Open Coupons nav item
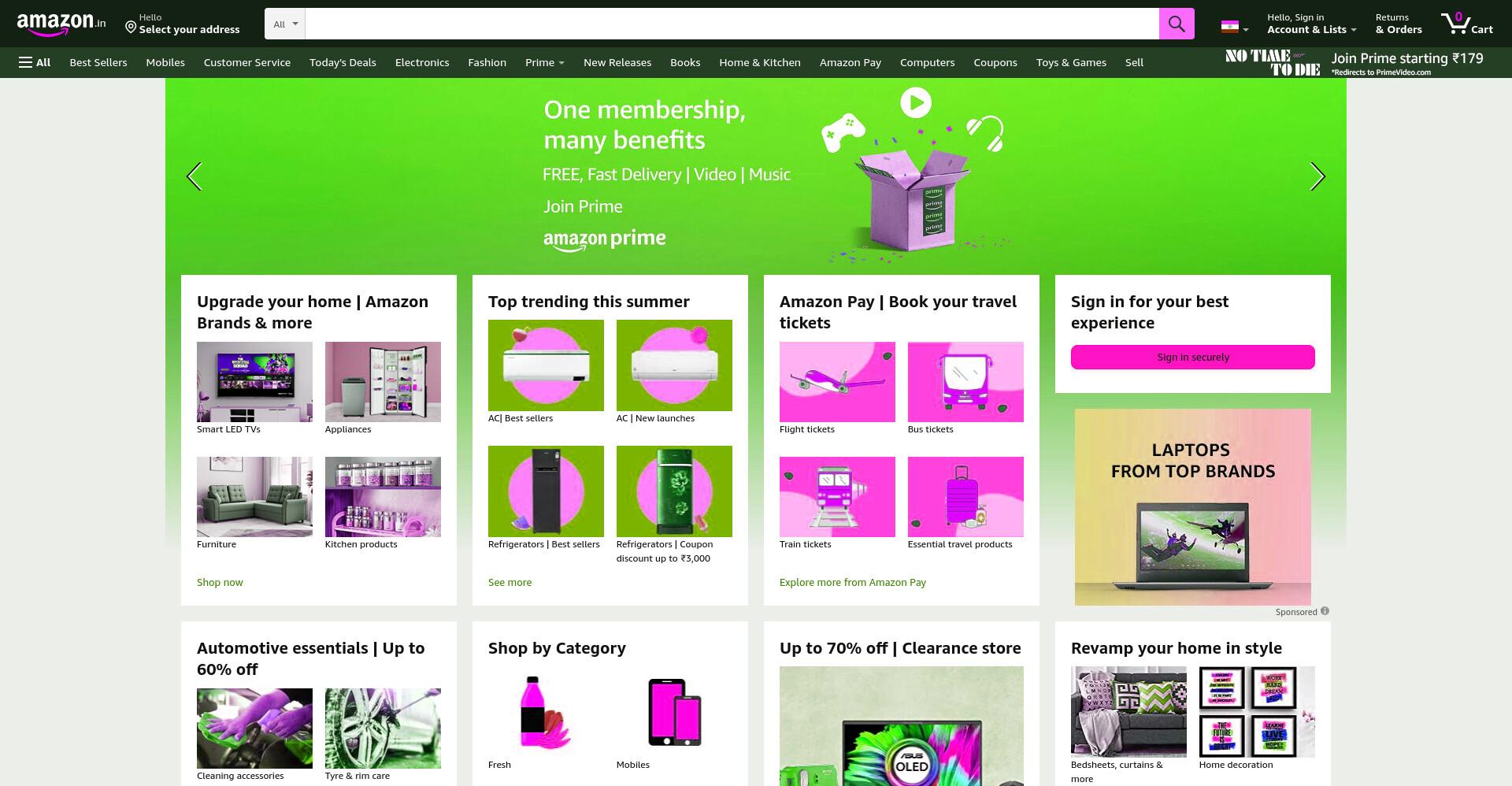 point(995,62)
